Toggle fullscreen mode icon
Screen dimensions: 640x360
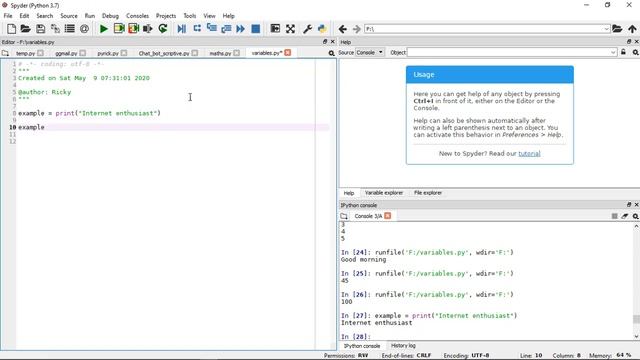(x=290, y=29)
